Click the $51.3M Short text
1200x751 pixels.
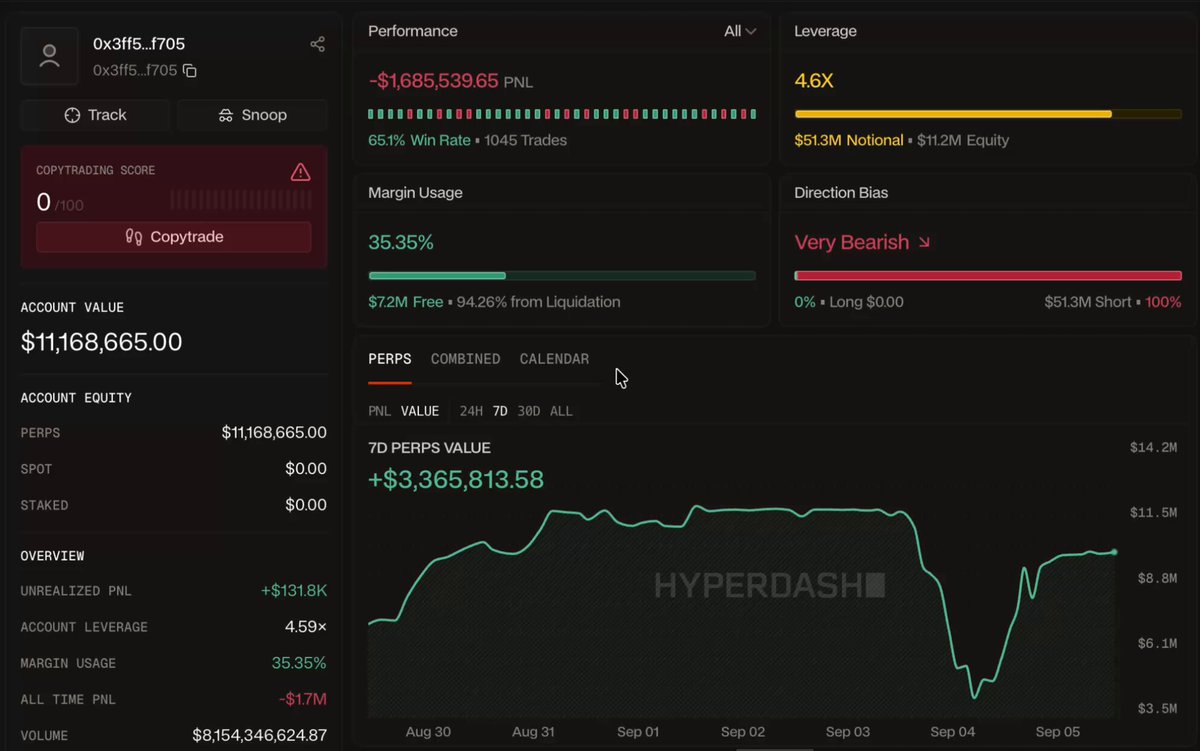coord(1088,301)
